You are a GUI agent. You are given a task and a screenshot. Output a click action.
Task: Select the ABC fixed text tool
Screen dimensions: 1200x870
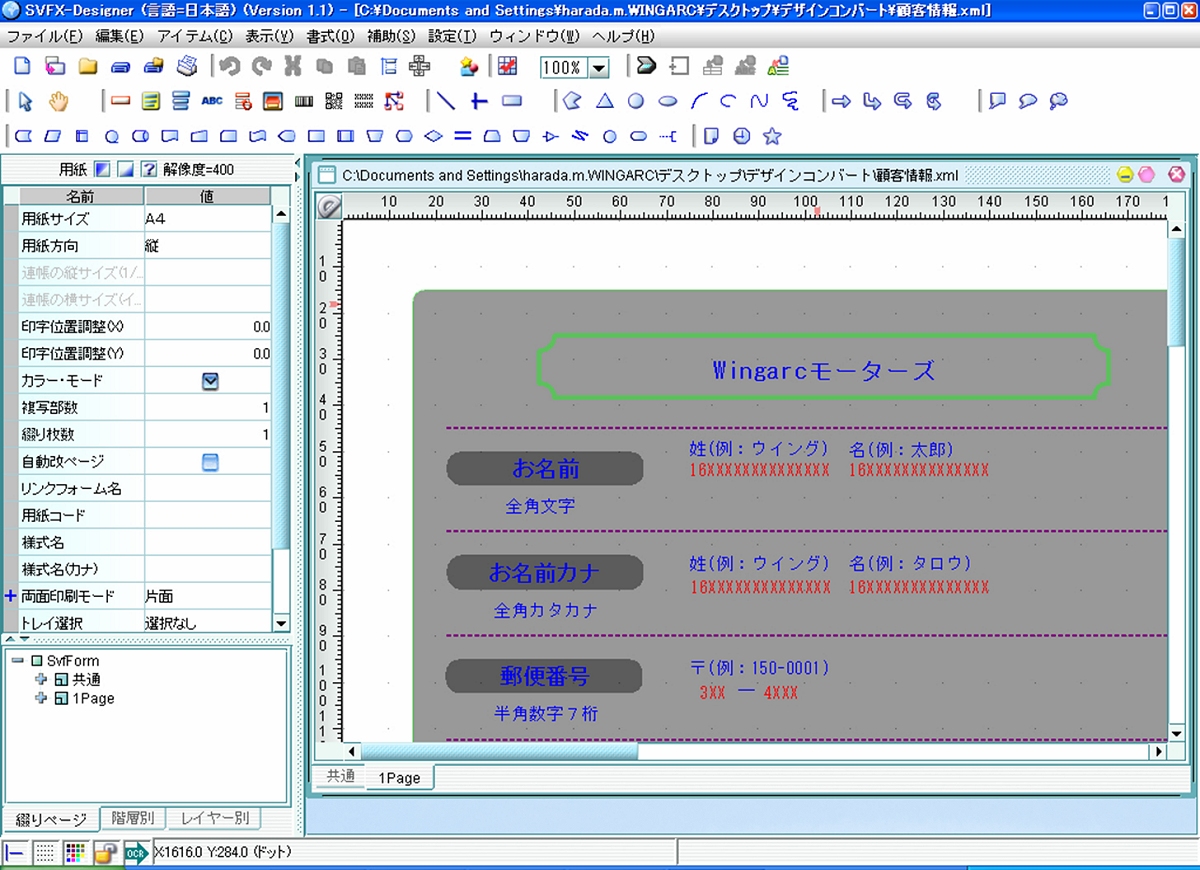point(212,101)
